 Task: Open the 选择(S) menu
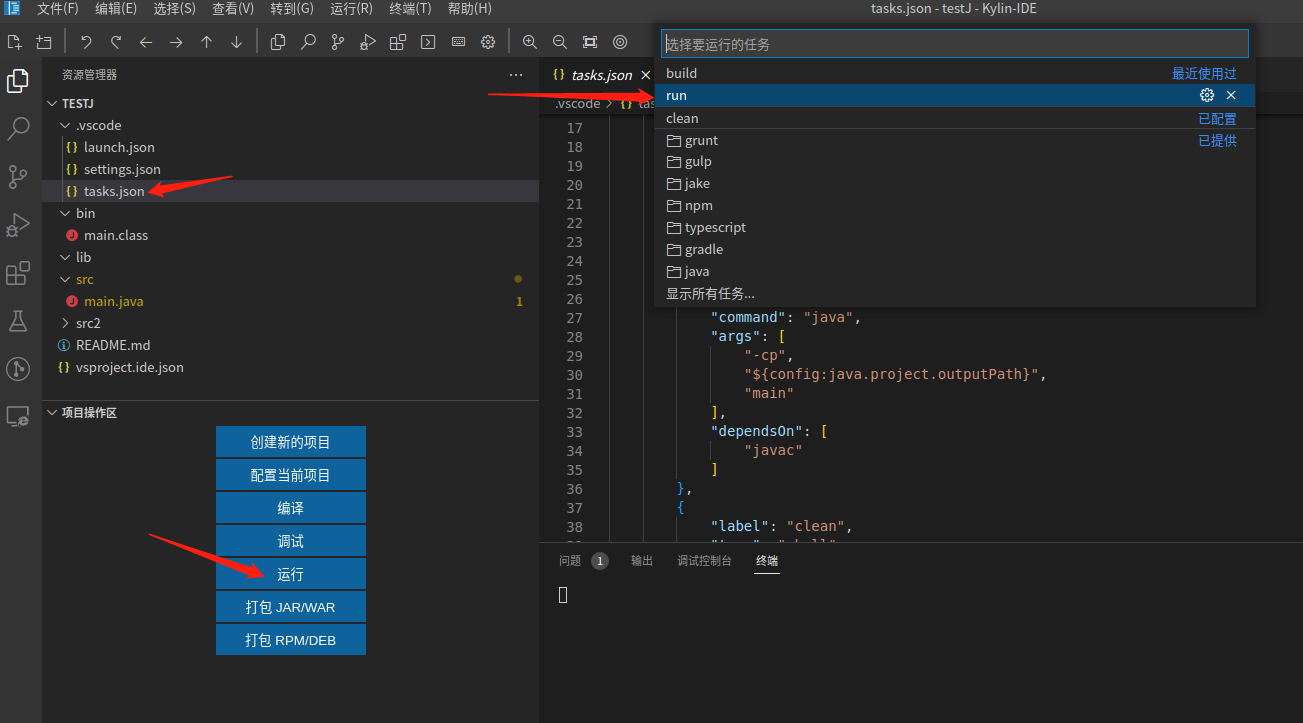pyautogui.click(x=175, y=8)
